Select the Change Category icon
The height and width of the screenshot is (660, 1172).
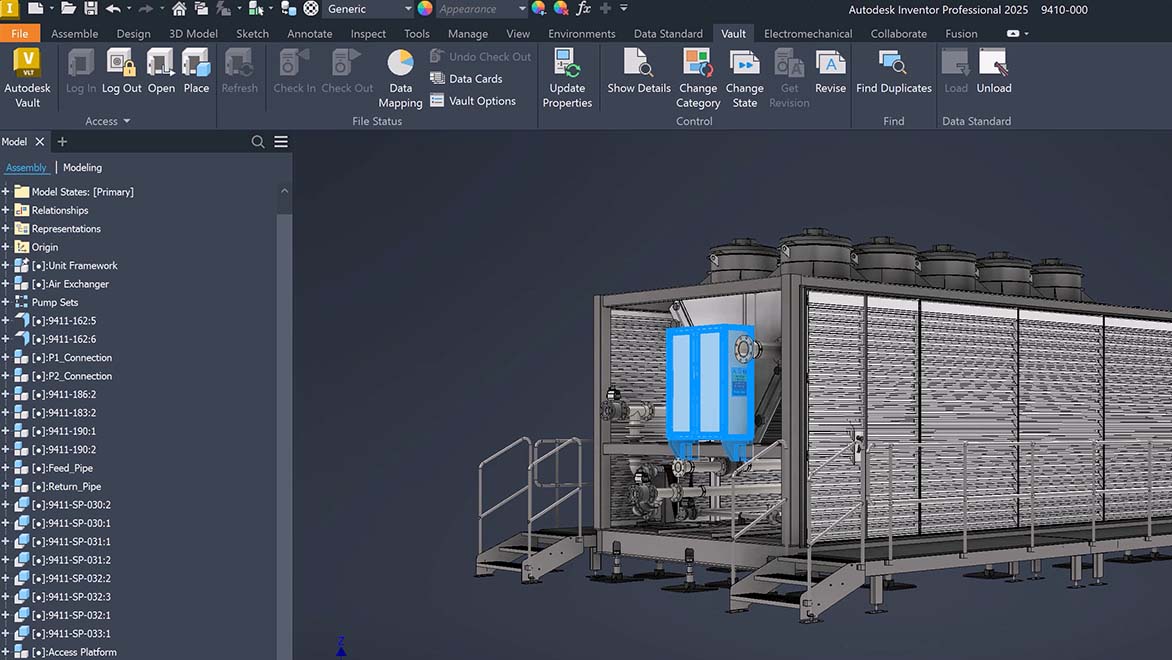[x=697, y=75]
